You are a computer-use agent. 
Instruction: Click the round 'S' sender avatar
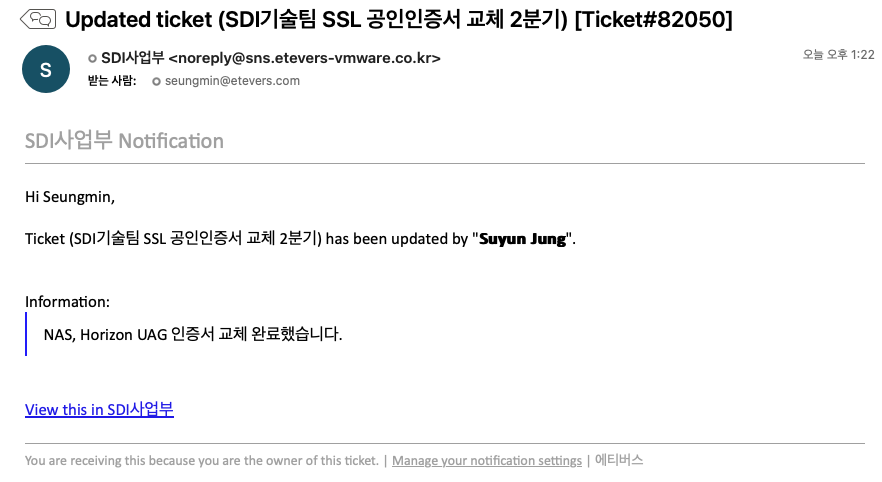coord(46,69)
